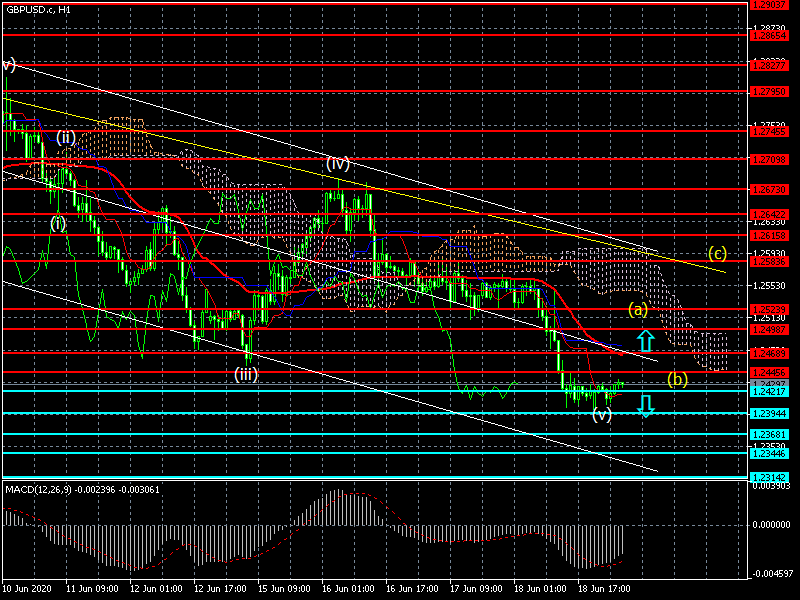Image resolution: width=800 pixels, height=600 pixels.
Task: Select the yellow (b) wave label
Action: [x=678, y=379]
